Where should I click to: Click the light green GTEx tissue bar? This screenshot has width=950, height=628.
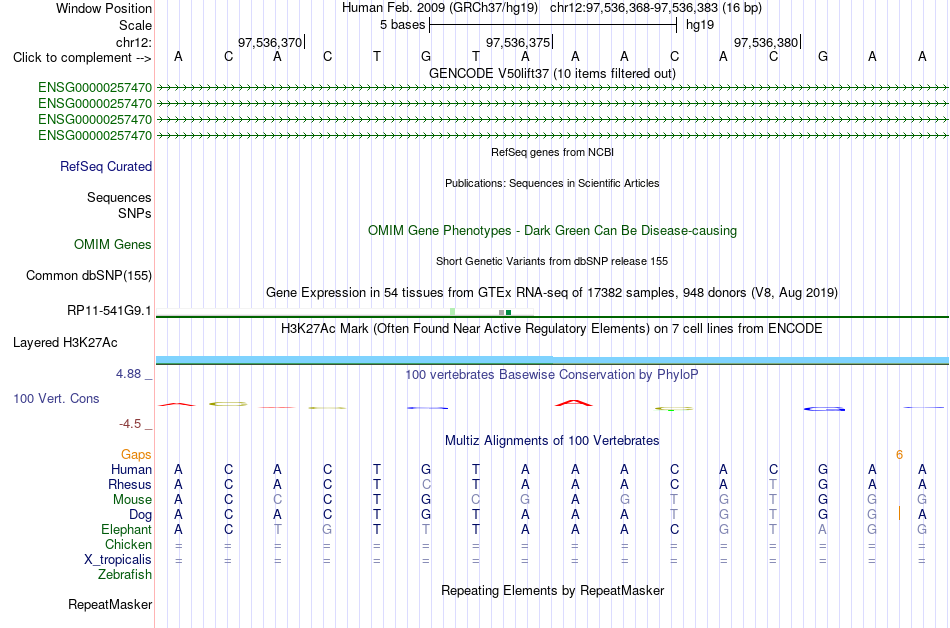453,312
